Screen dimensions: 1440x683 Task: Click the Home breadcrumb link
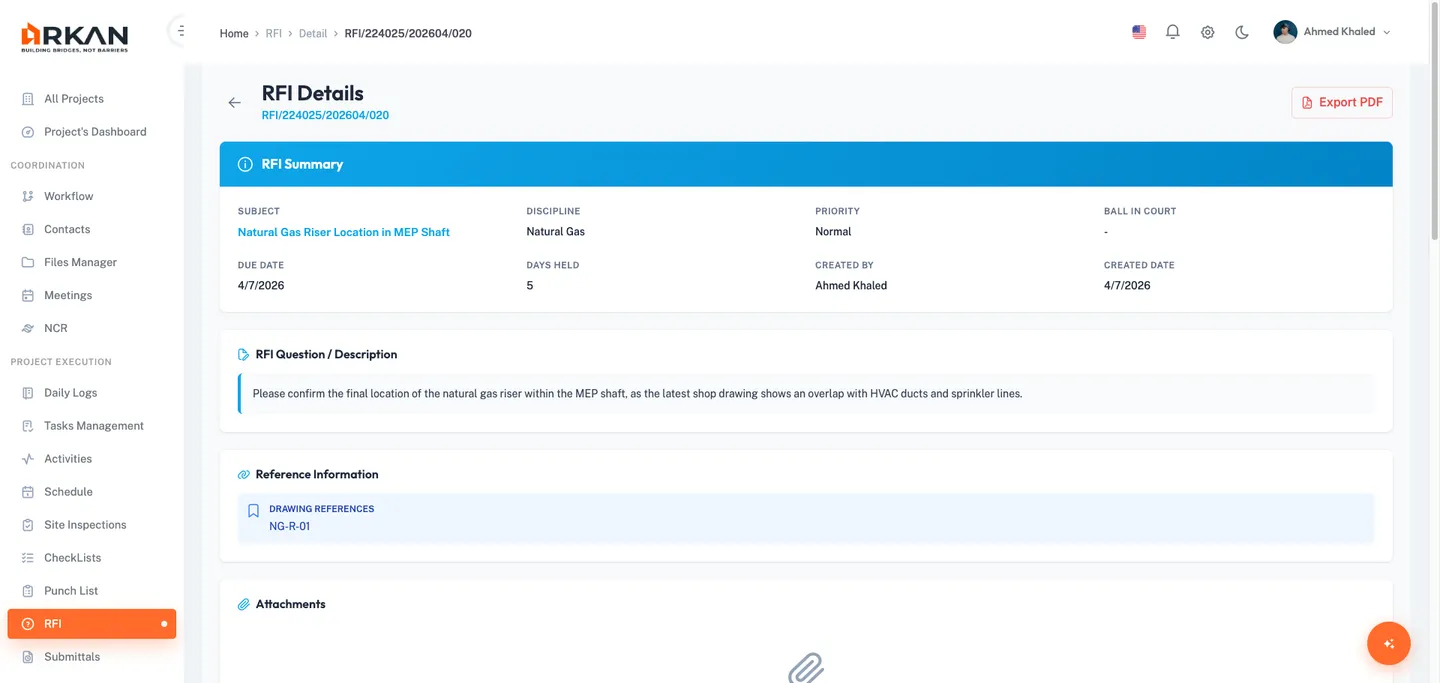tap(234, 33)
